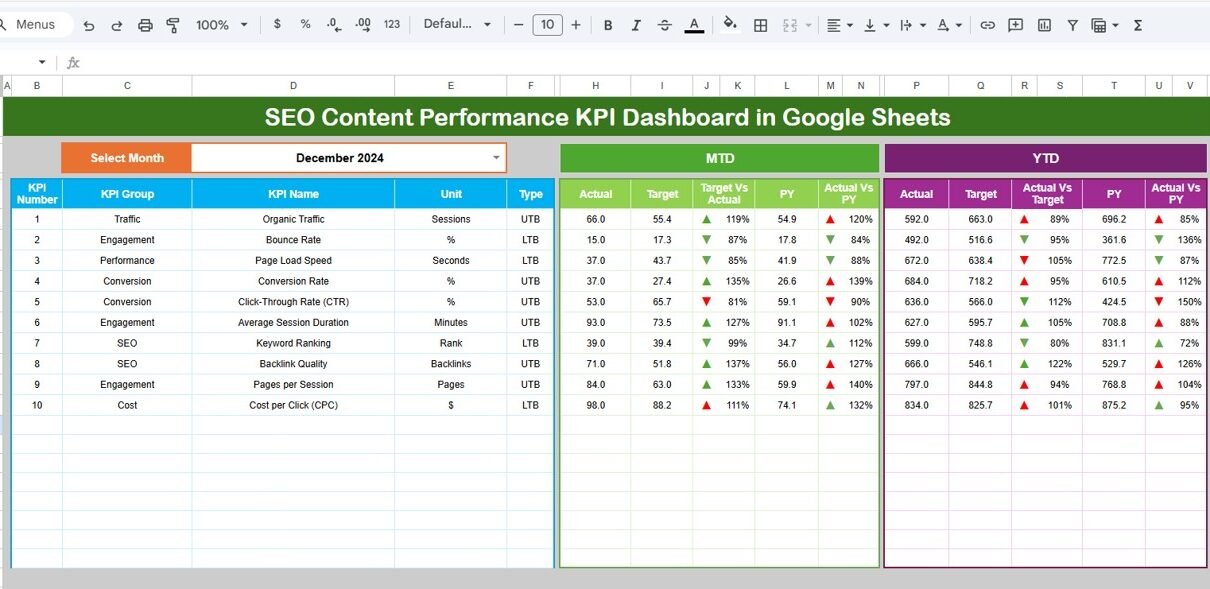Click the Format as currency button
Image resolution: width=1210 pixels, height=589 pixels.
pos(277,25)
